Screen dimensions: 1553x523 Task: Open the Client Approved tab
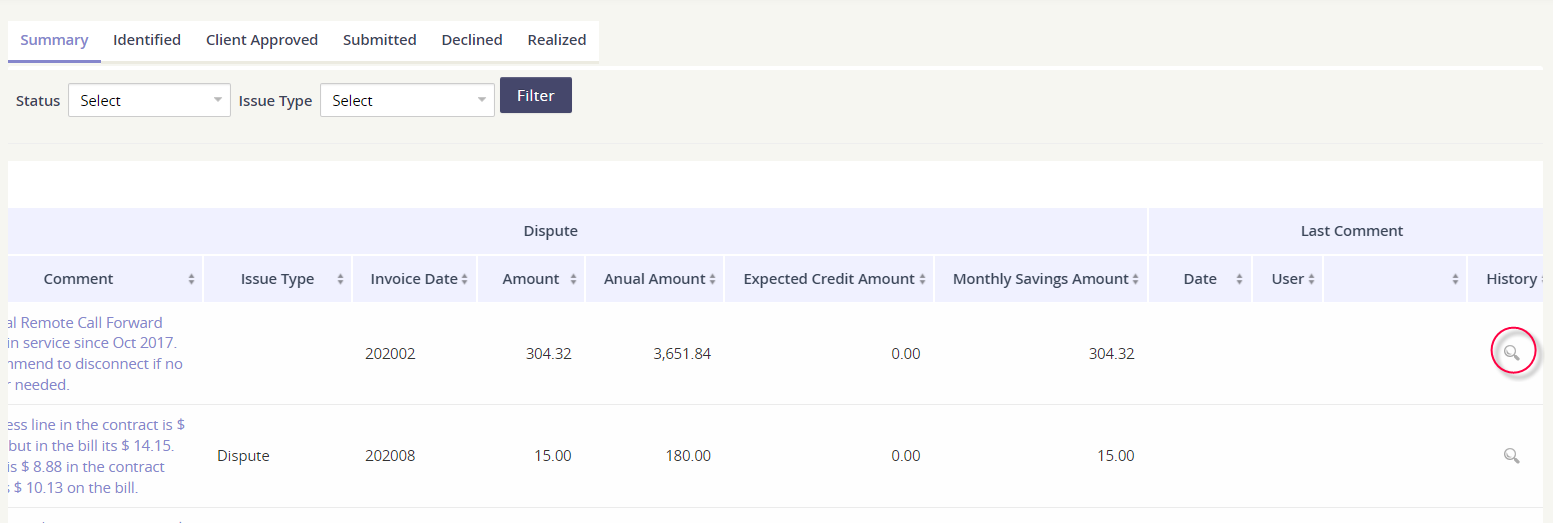click(x=262, y=40)
